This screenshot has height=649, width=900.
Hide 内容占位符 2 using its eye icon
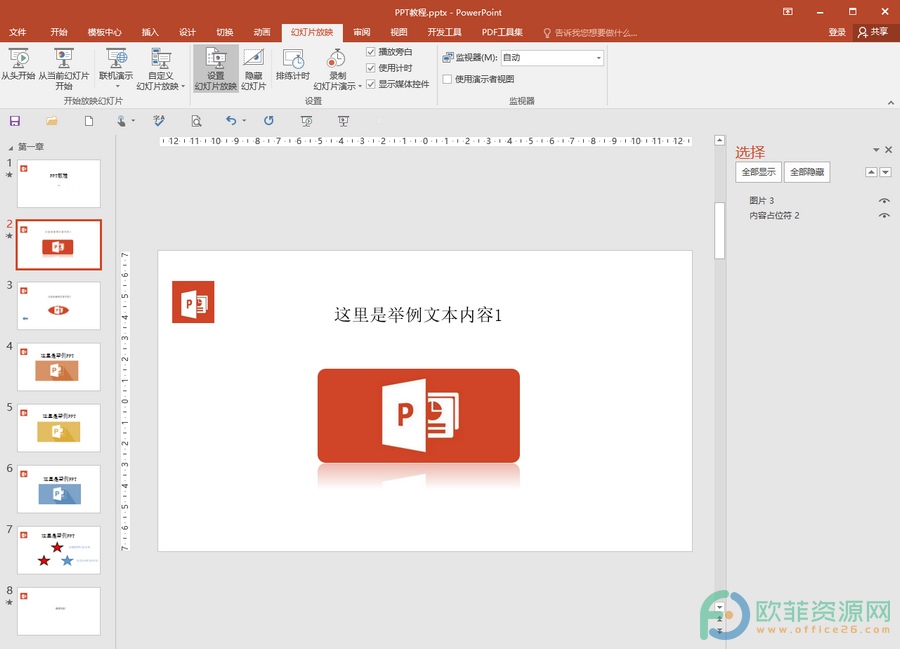(884, 216)
